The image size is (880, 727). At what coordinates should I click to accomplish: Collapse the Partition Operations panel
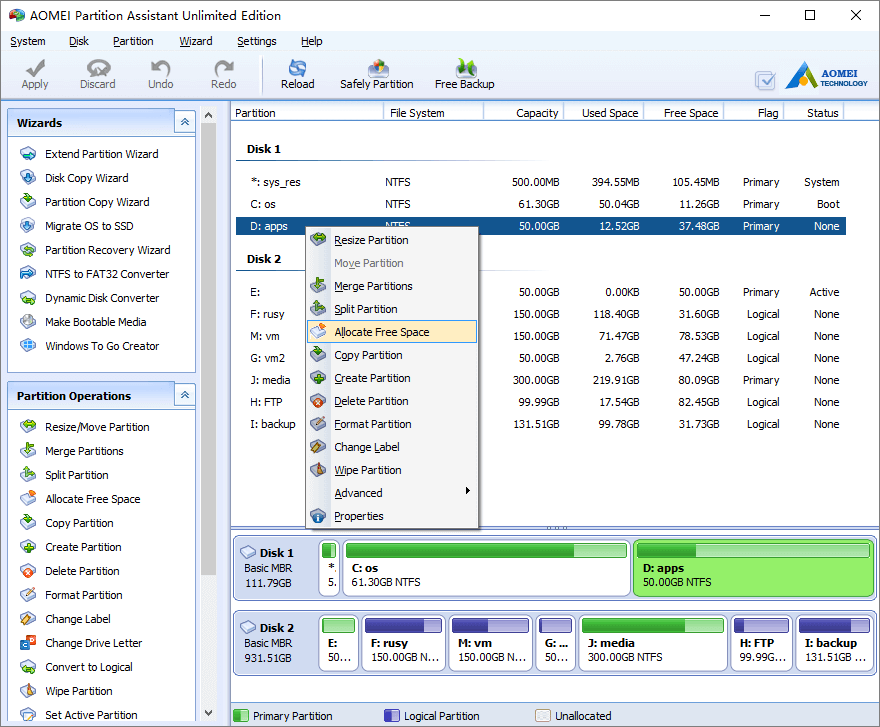pos(183,394)
